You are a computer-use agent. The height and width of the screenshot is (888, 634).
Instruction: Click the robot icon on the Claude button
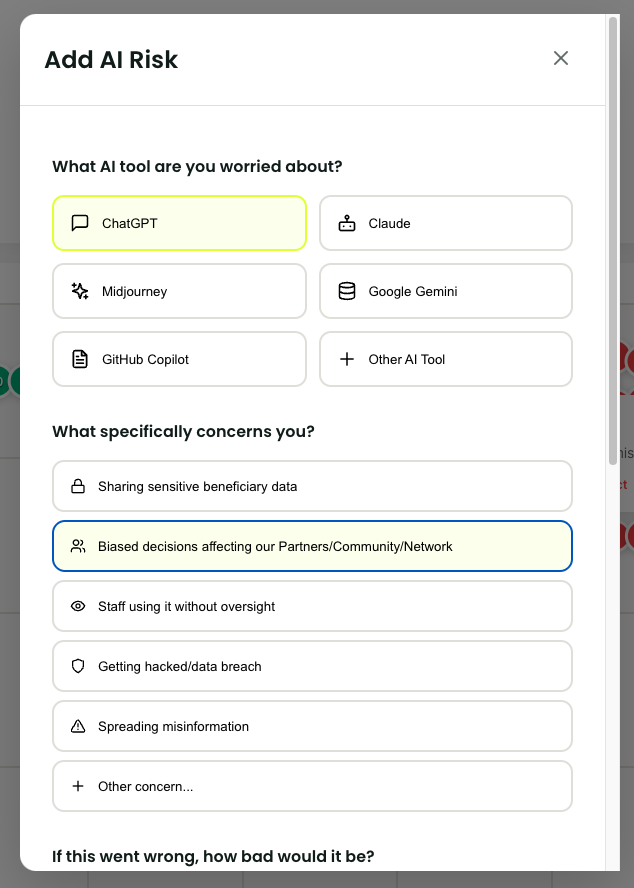[x=346, y=223]
